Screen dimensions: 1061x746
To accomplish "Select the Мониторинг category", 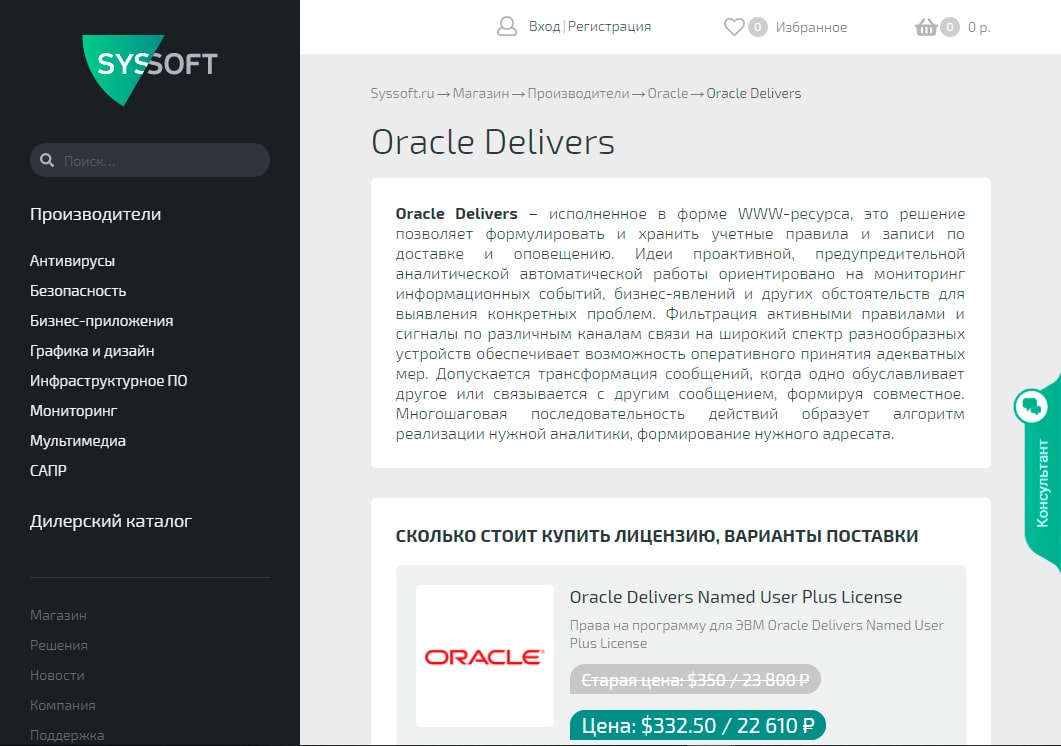I will tap(73, 410).
